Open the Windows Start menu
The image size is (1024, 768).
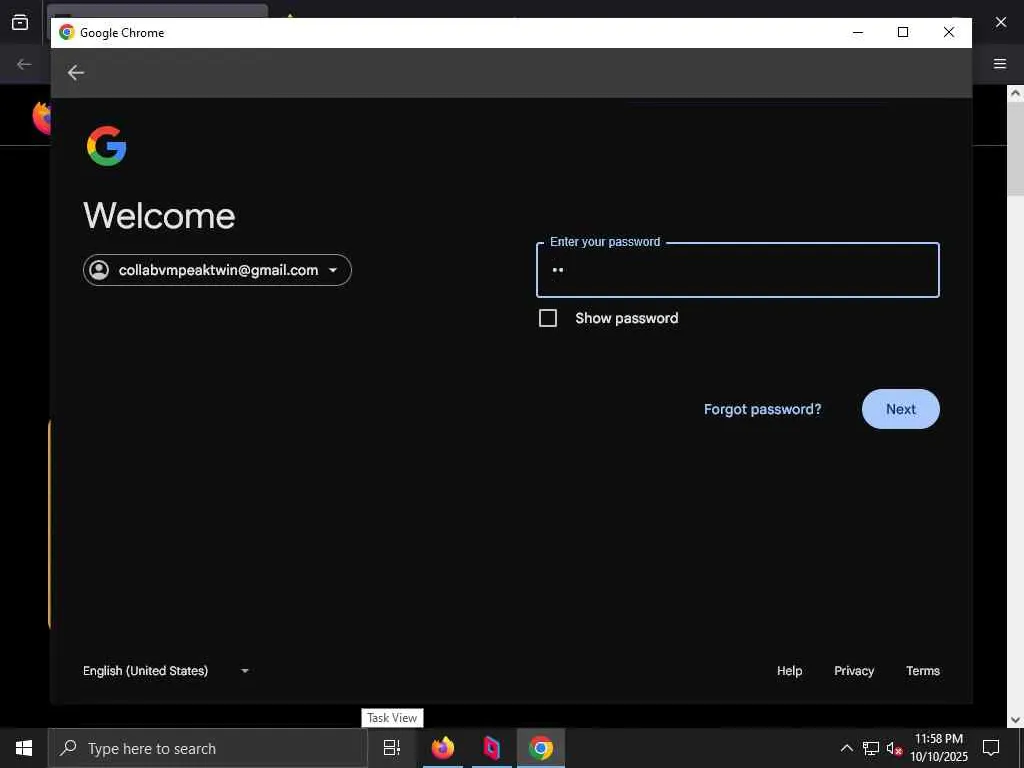point(24,748)
